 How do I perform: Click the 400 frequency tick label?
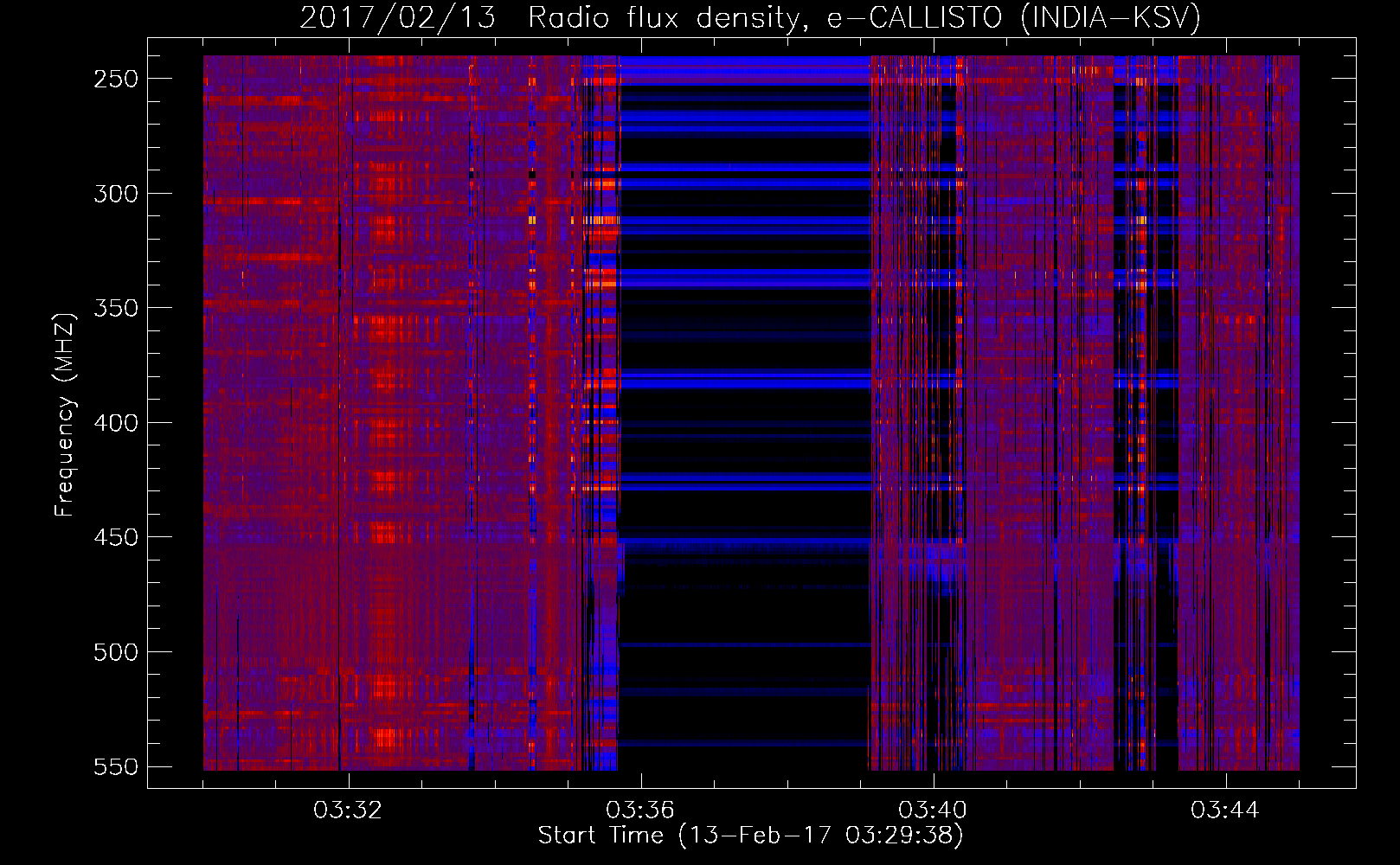click(x=116, y=423)
